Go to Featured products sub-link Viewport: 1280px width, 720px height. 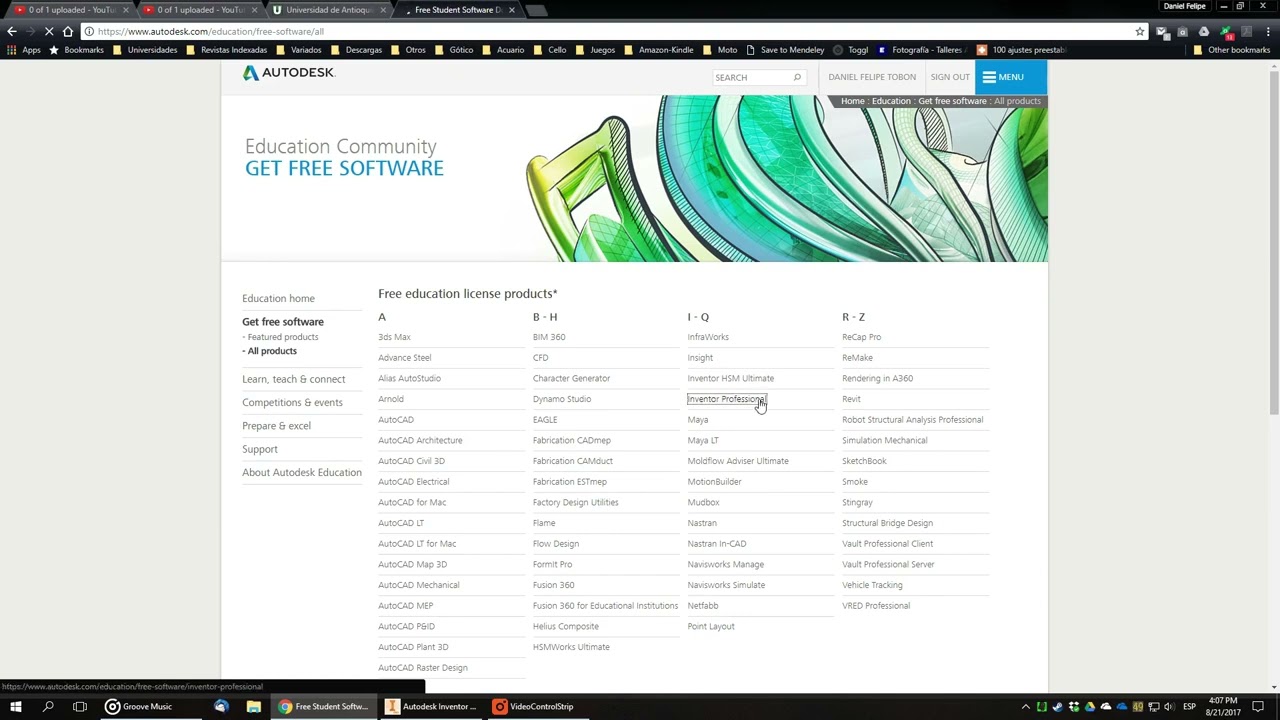coord(282,337)
